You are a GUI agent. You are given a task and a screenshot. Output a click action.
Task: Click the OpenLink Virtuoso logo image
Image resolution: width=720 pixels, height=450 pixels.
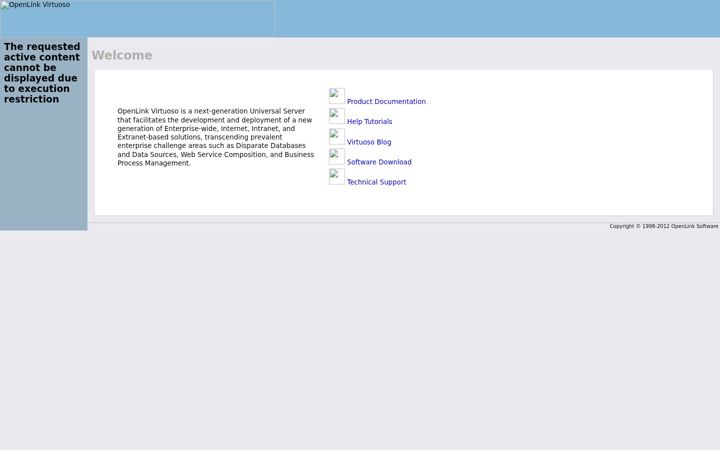tap(137, 18)
